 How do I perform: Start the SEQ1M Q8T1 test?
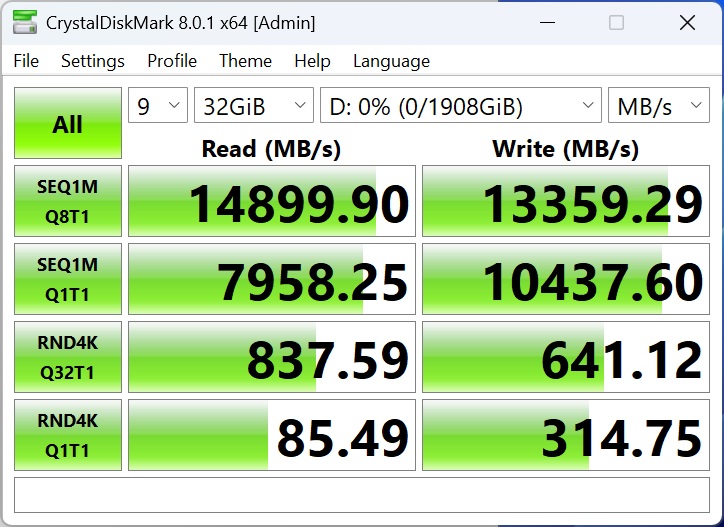point(68,201)
